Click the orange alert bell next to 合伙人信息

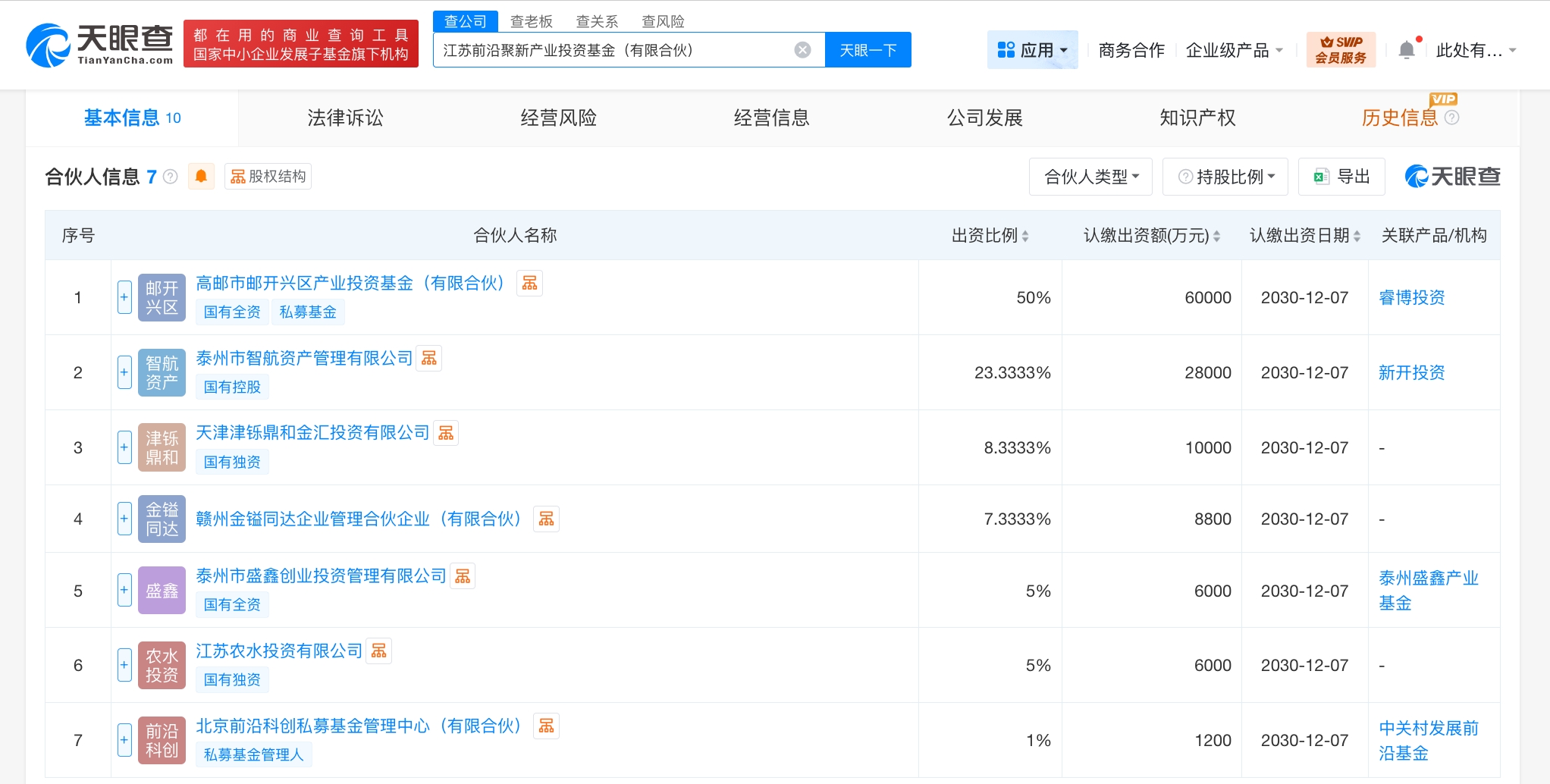pyautogui.click(x=201, y=177)
